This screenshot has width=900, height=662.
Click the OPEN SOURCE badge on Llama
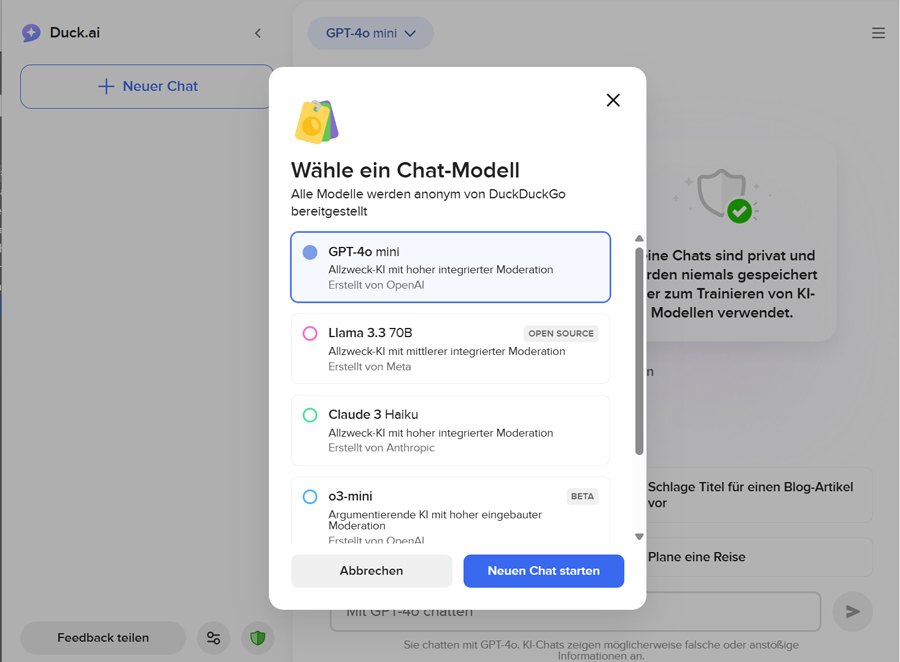pyautogui.click(x=561, y=334)
